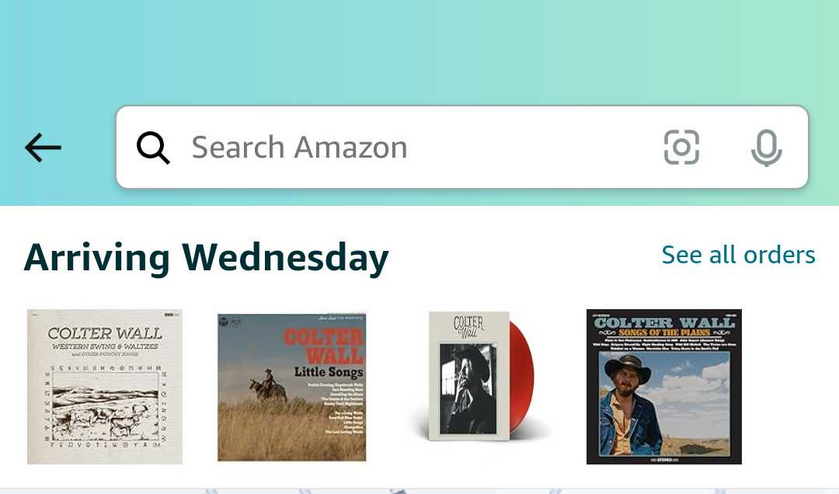This screenshot has height=494, width=839.
Task: Open the camera lens scan icon
Action: click(681, 147)
